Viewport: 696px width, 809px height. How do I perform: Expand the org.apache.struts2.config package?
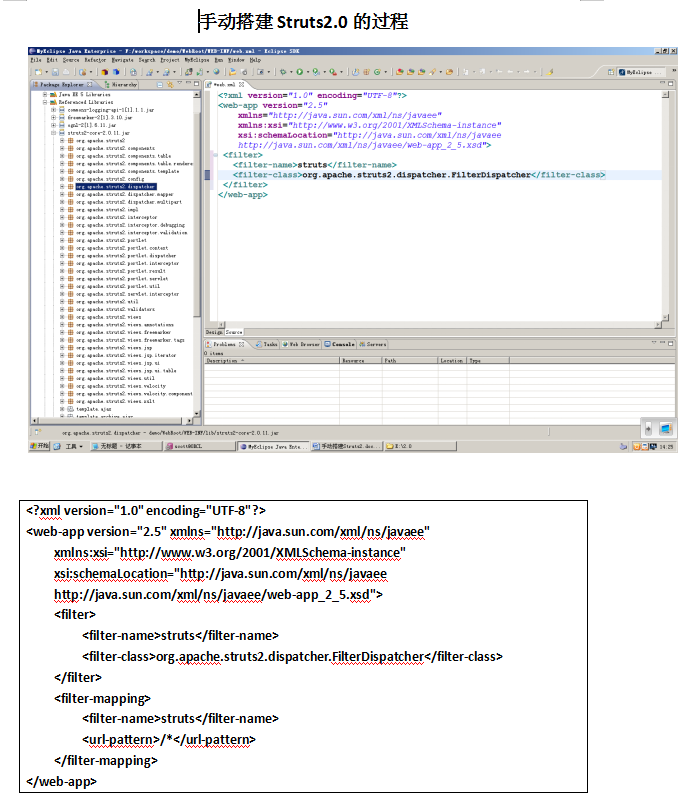(62, 179)
